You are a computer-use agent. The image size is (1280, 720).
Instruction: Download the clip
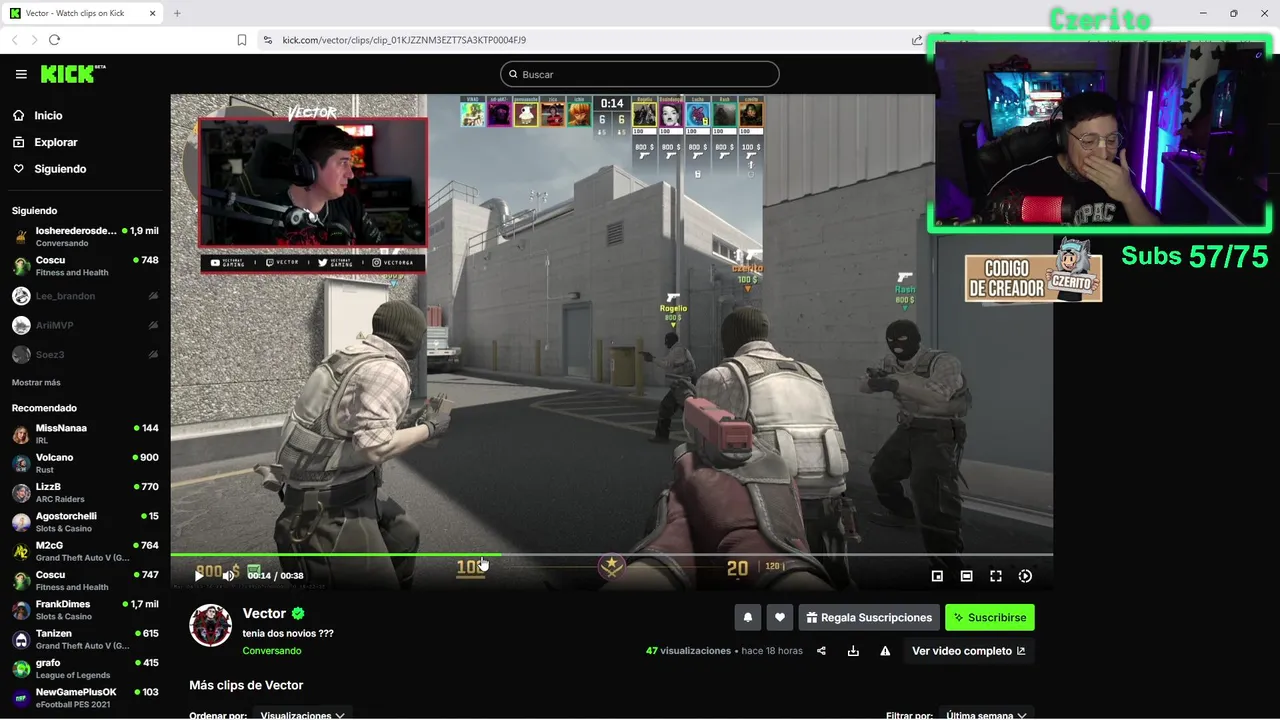(x=853, y=651)
